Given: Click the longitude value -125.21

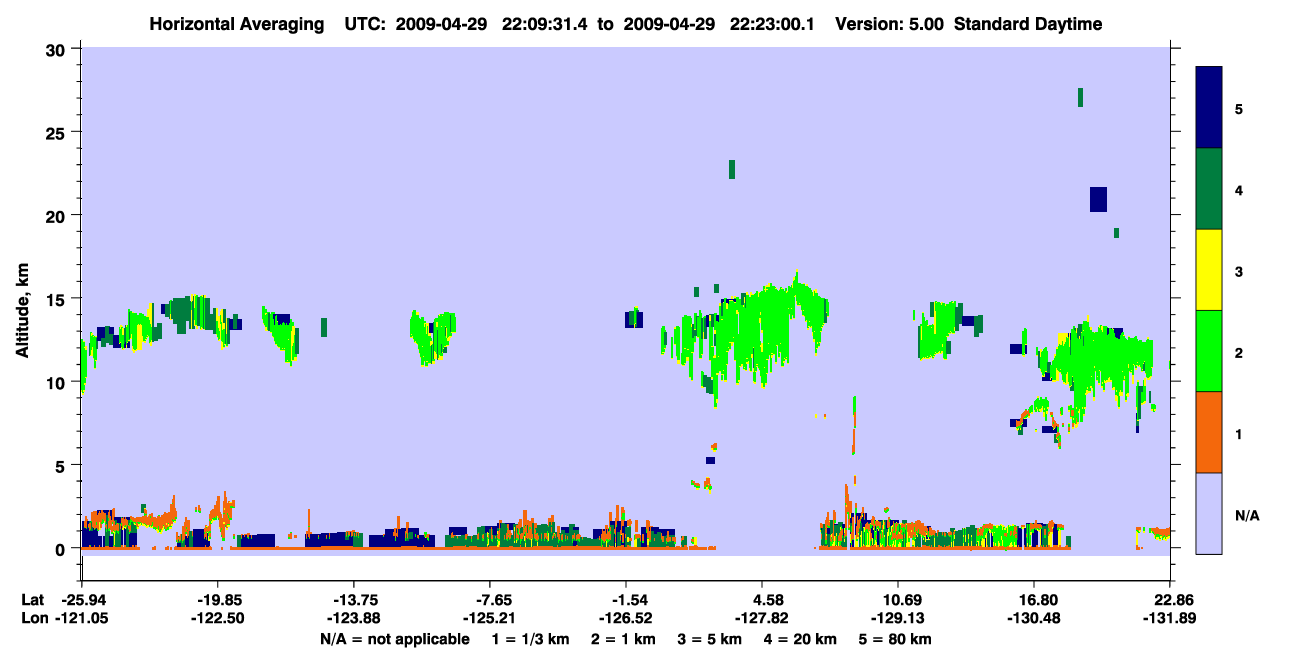Looking at the screenshot, I should (x=489, y=618).
